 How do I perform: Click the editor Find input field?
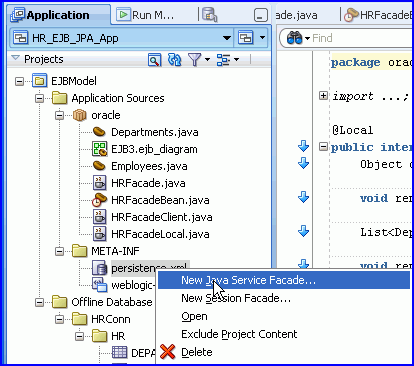[362, 38]
